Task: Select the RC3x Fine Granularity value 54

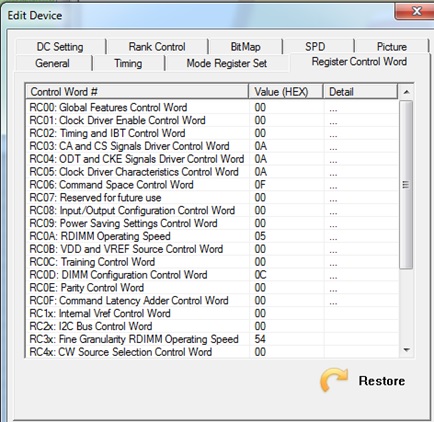Action: pyautogui.click(x=260, y=339)
